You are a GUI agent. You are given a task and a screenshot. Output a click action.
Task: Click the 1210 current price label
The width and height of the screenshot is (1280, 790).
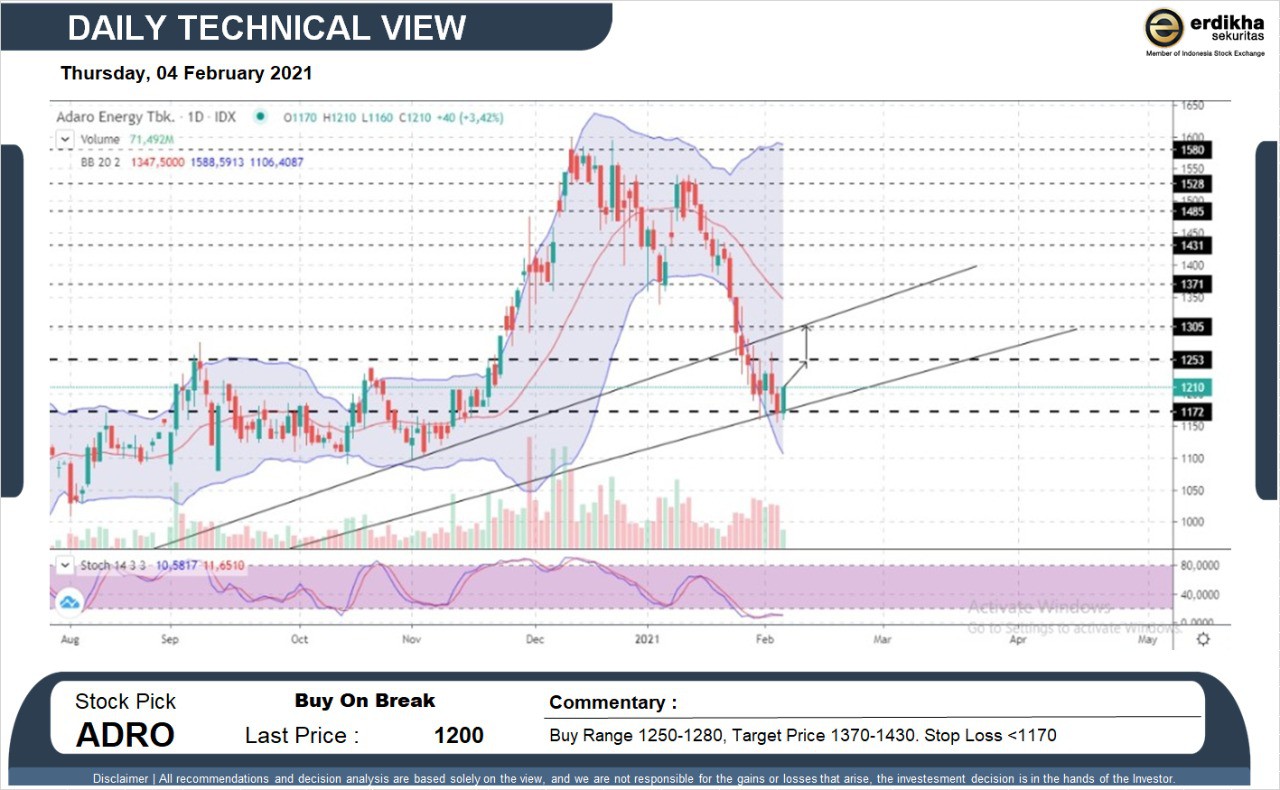(x=1195, y=388)
